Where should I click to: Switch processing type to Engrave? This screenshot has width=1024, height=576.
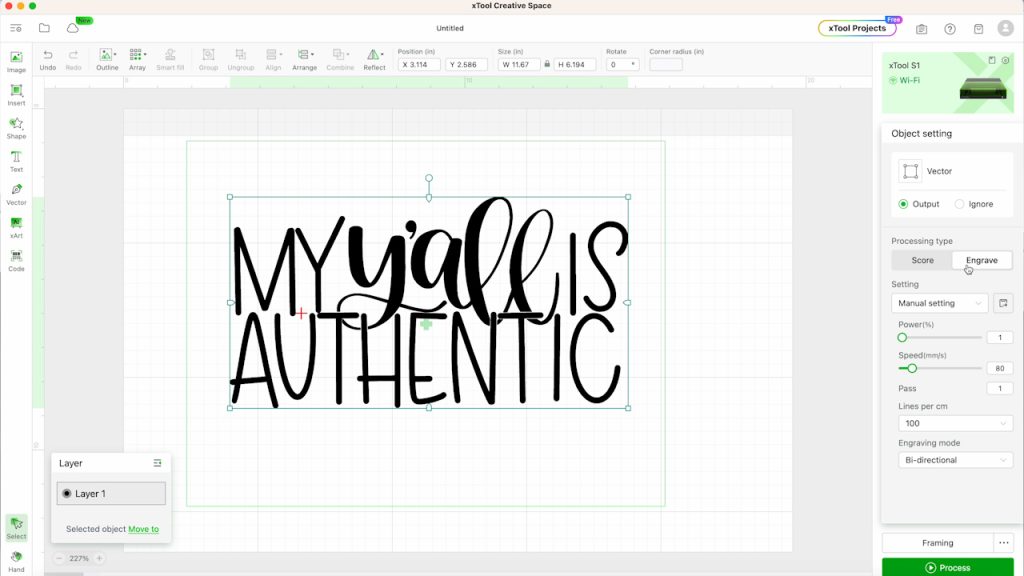tap(981, 260)
